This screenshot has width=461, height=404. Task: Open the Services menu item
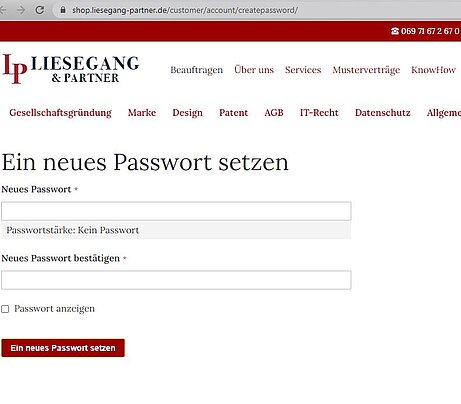click(303, 70)
